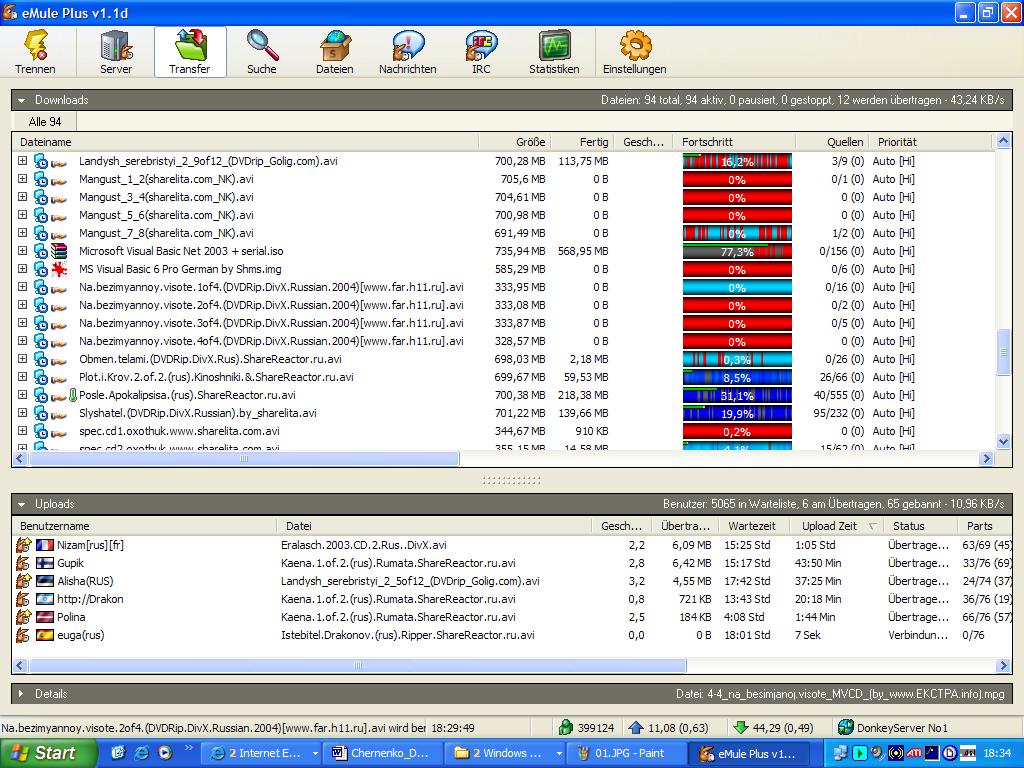Expand sources for Landysh_serebristyi_2_9of12 row
The width and height of the screenshot is (1024, 768).
click(22, 161)
